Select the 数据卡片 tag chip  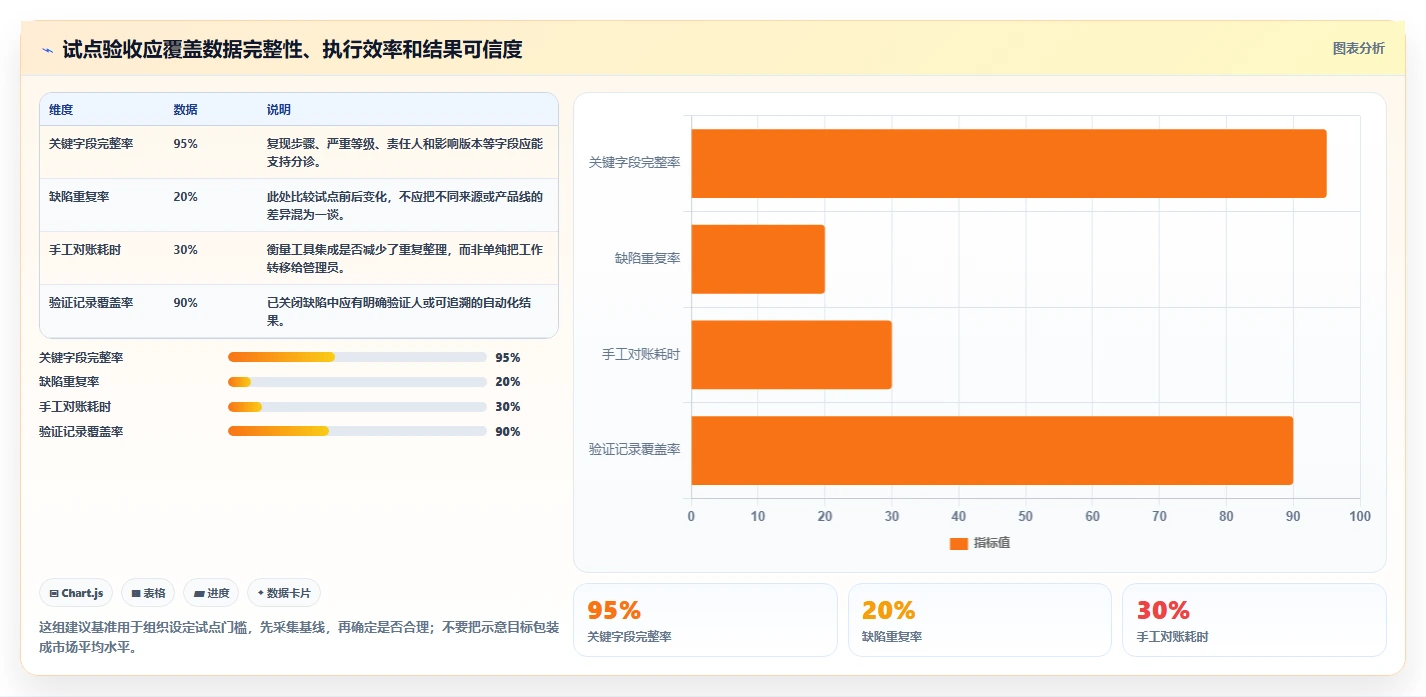[284, 593]
